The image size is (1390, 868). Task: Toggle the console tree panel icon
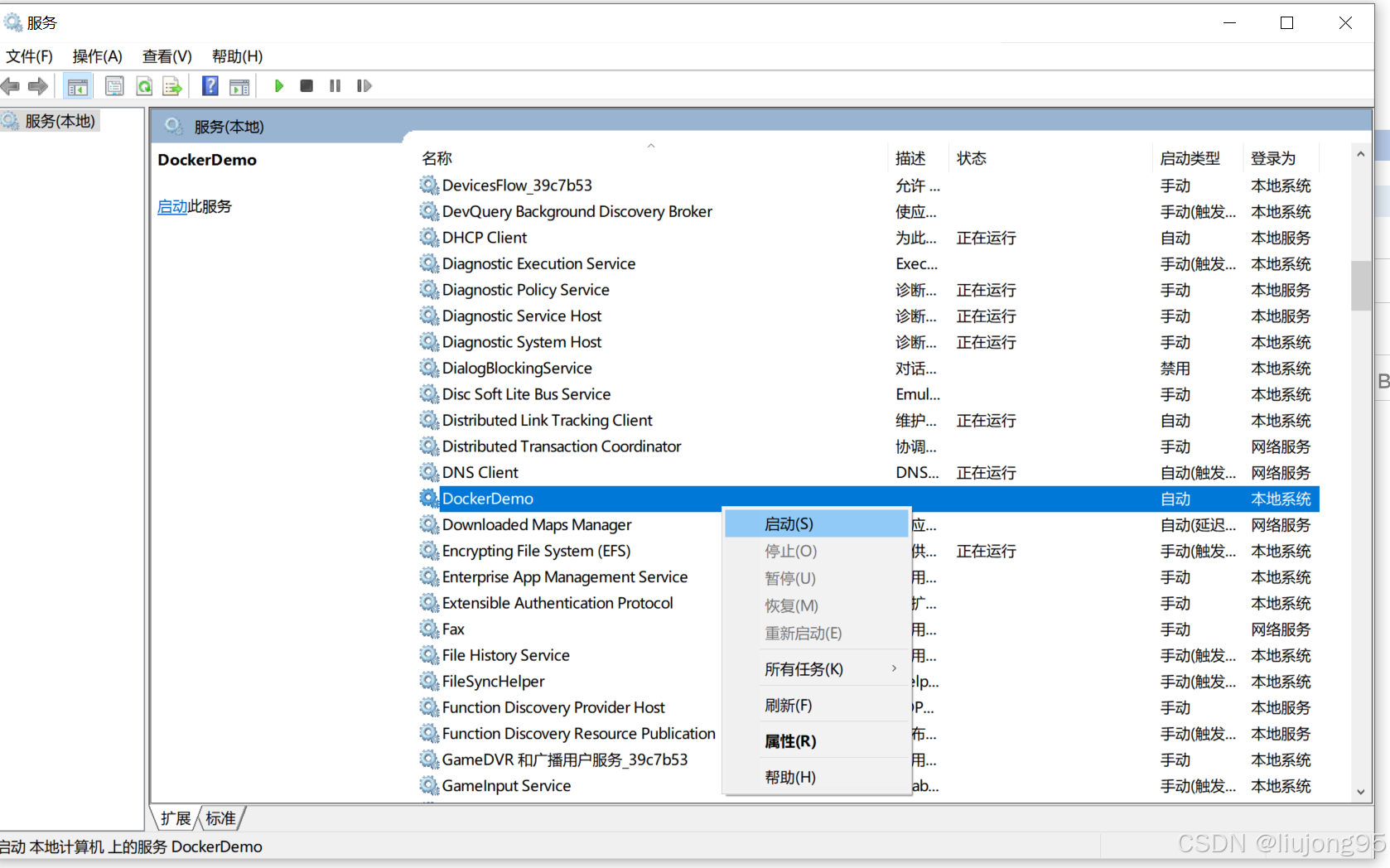tap(77, 85)
